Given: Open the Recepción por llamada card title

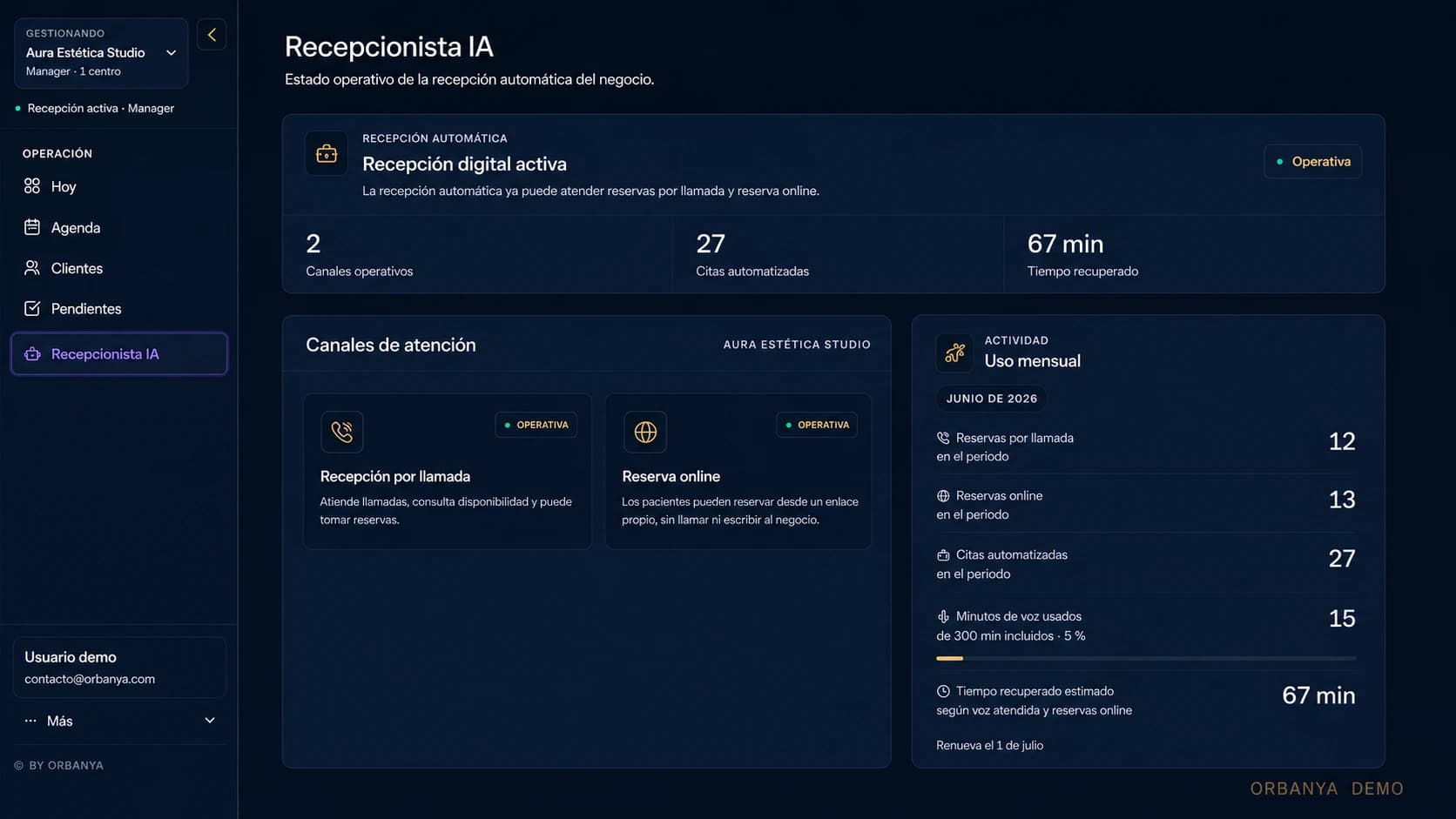Looking at the screenshot, I should pyautogui.click(x=395, y=476).
